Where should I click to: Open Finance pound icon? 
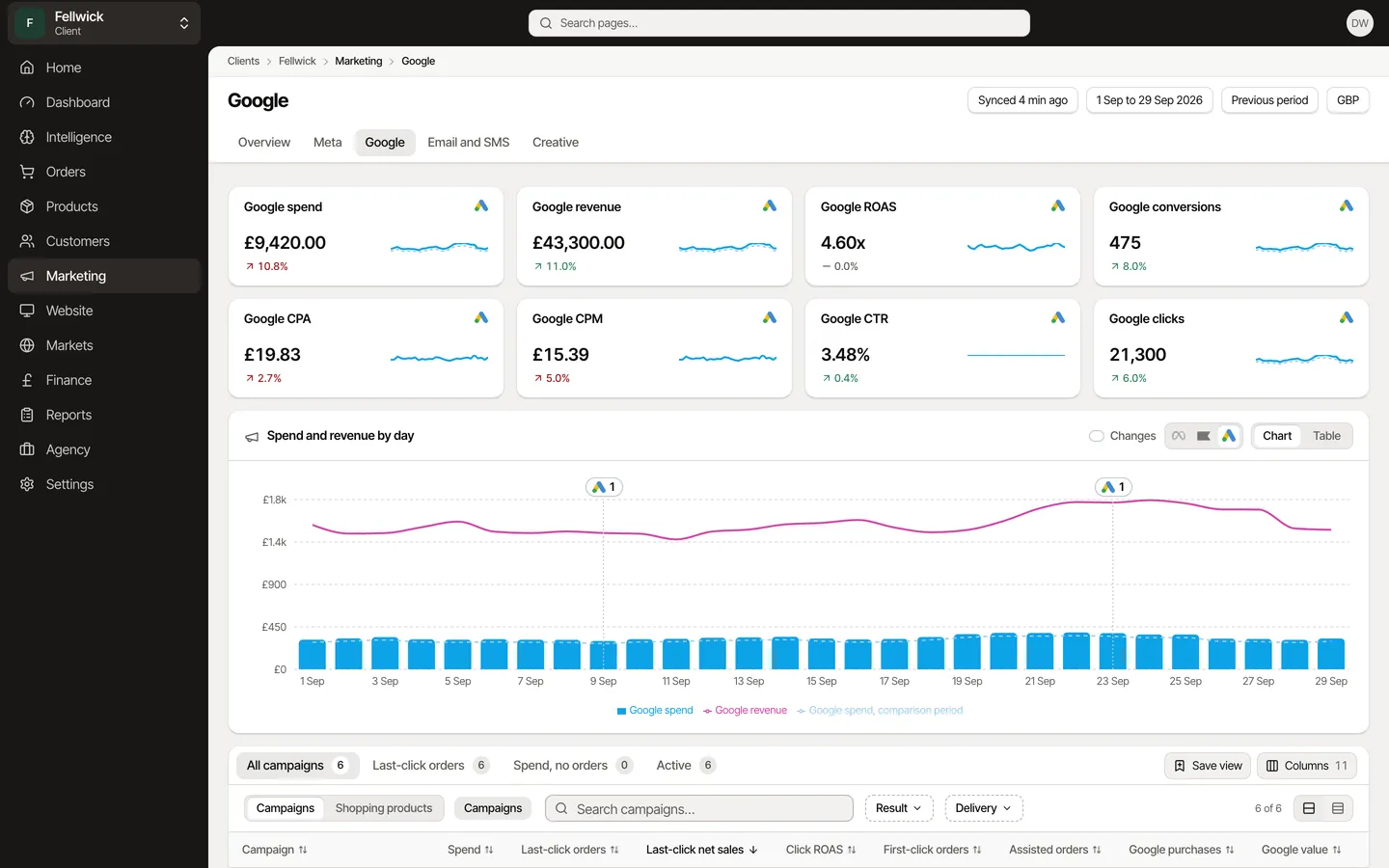point(27,380)
